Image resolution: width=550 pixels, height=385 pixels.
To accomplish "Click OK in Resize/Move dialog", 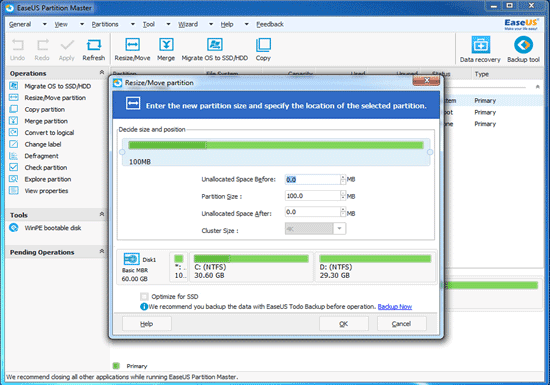I will (x=344, y=324).
